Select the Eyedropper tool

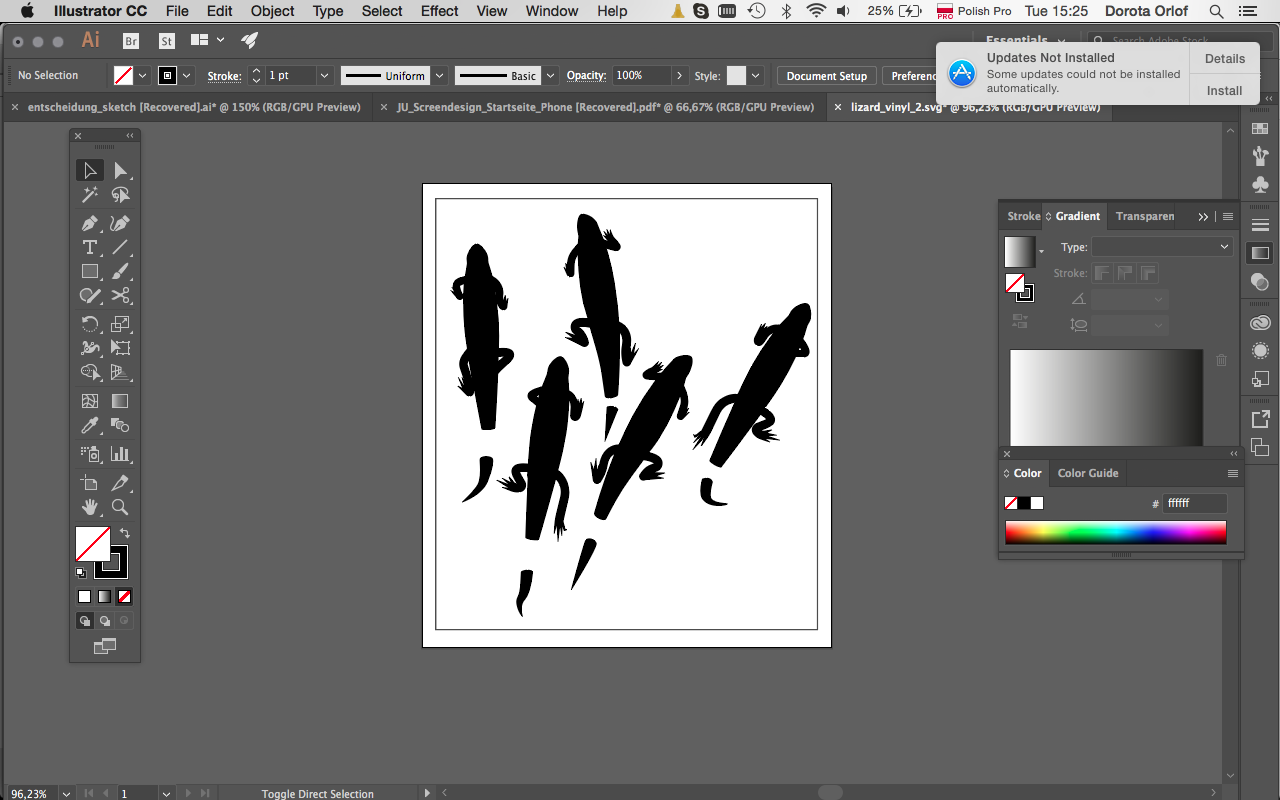(90, 424)
